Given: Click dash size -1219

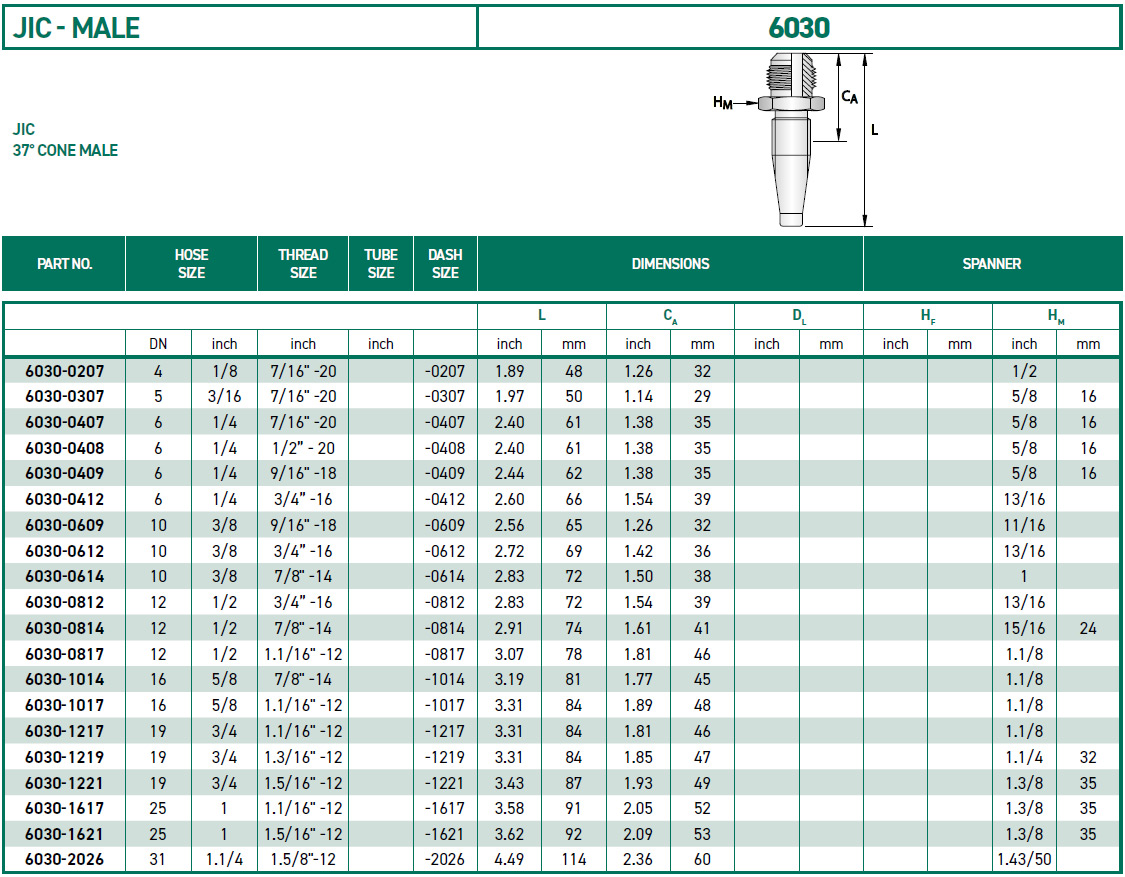Looking at the screenshot, I should click(445, 756).
